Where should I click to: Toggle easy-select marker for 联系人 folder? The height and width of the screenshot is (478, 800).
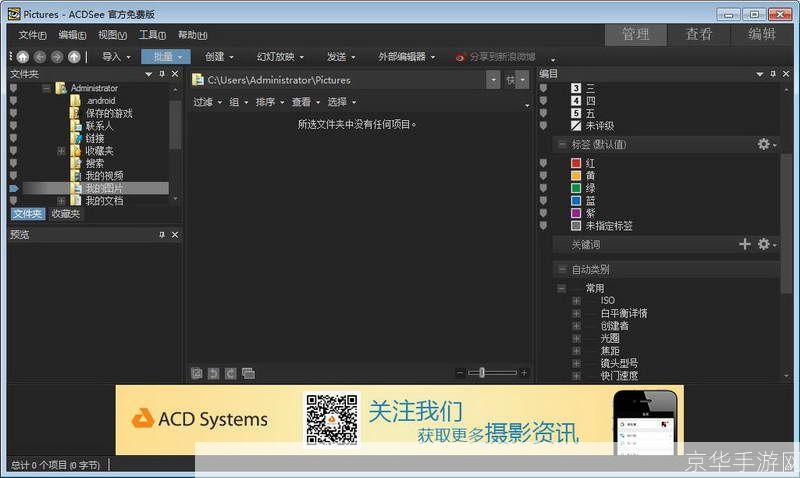13,125
